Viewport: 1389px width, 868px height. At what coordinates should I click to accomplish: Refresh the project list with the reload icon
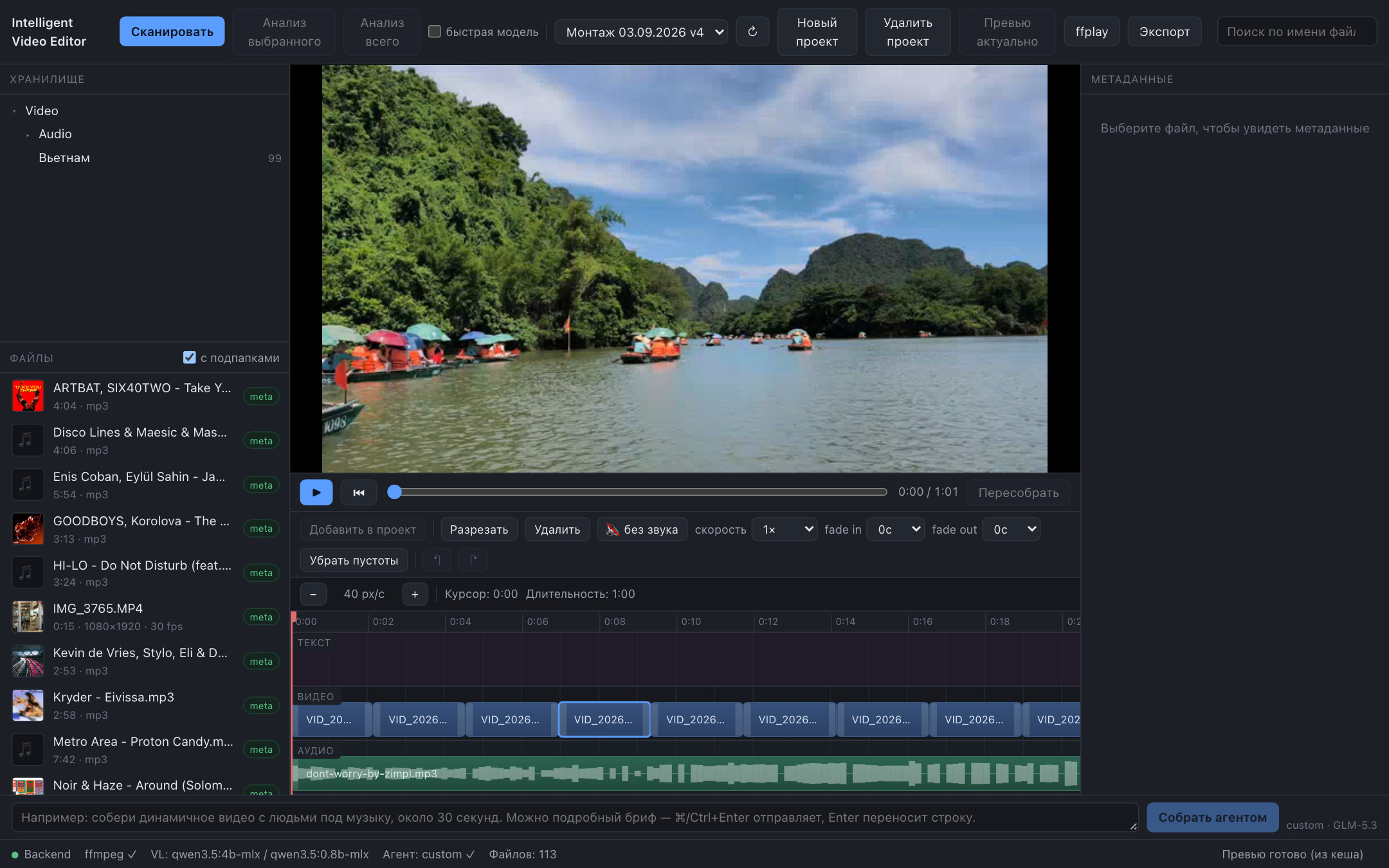point(752,32)
